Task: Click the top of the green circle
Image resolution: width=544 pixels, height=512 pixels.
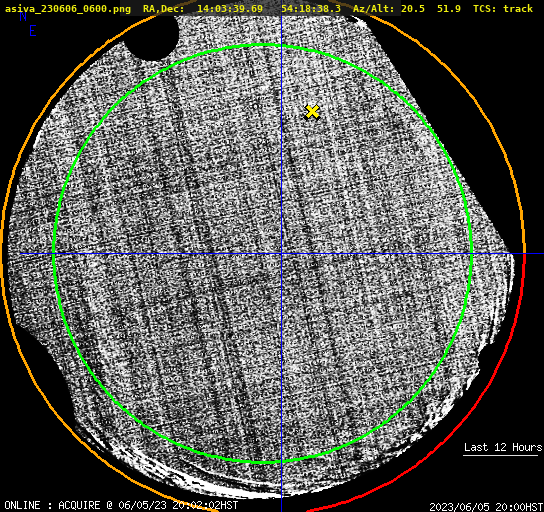Action: tap(264, 45)
